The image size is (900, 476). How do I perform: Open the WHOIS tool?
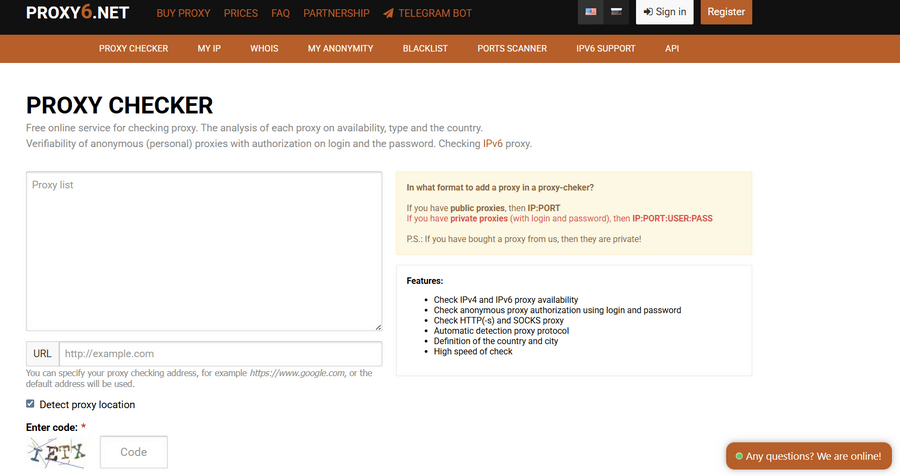tap(264, 48)
